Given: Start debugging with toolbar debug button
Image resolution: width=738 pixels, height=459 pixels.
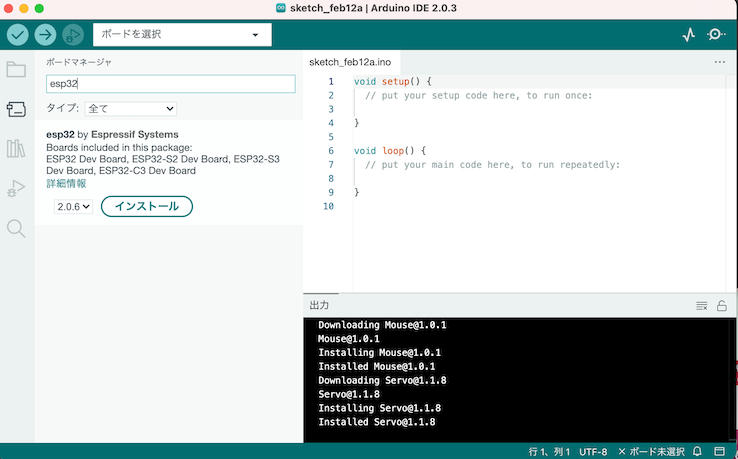Looking at the screenshot, I should (73, 34).
